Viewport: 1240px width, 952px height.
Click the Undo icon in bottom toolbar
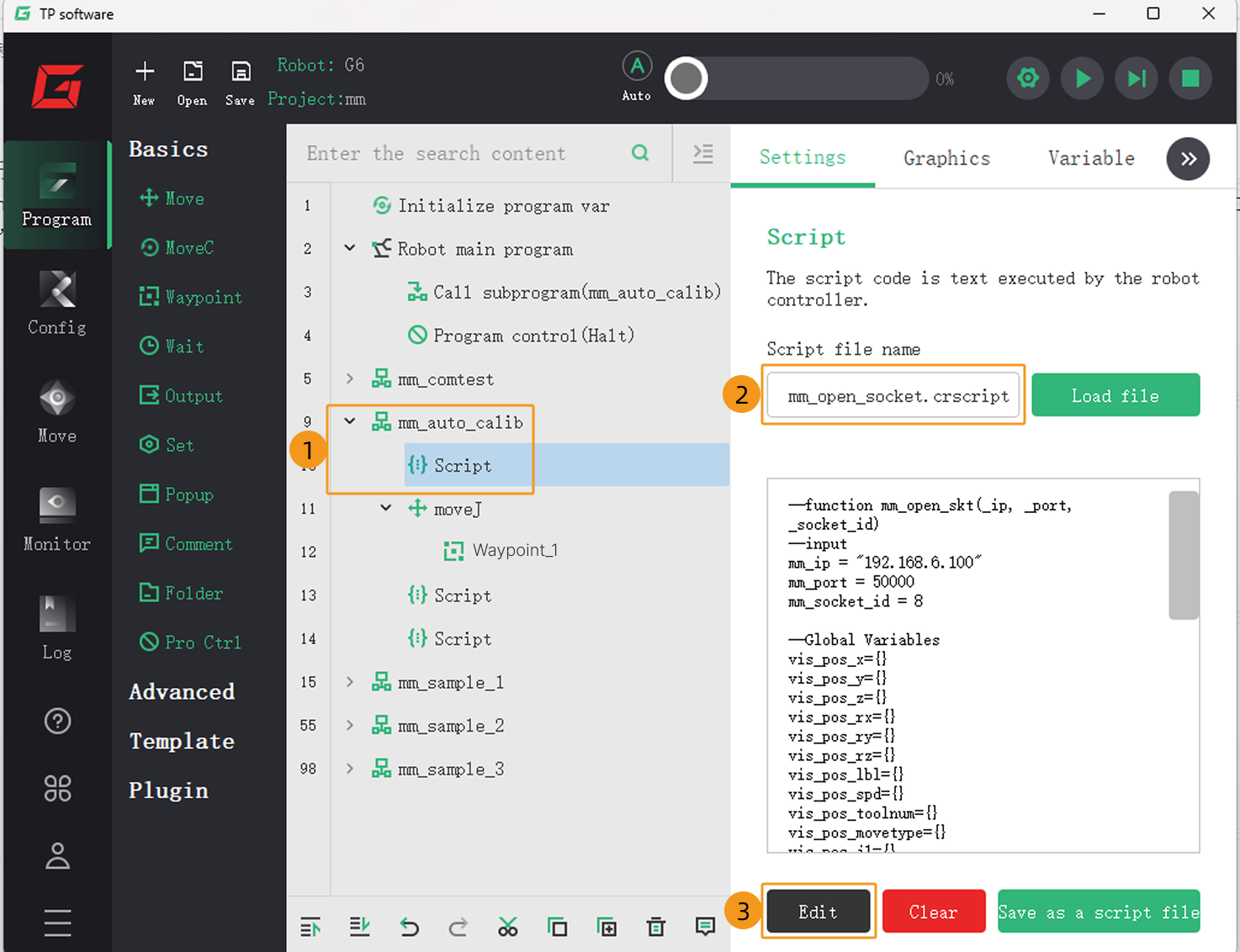[x=410, y=927]
